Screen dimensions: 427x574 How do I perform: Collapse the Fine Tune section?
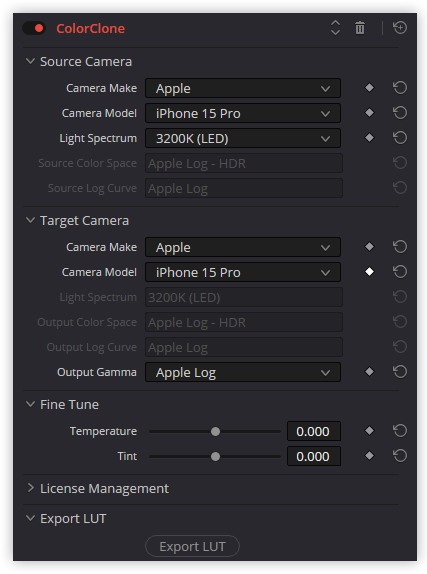63,405
